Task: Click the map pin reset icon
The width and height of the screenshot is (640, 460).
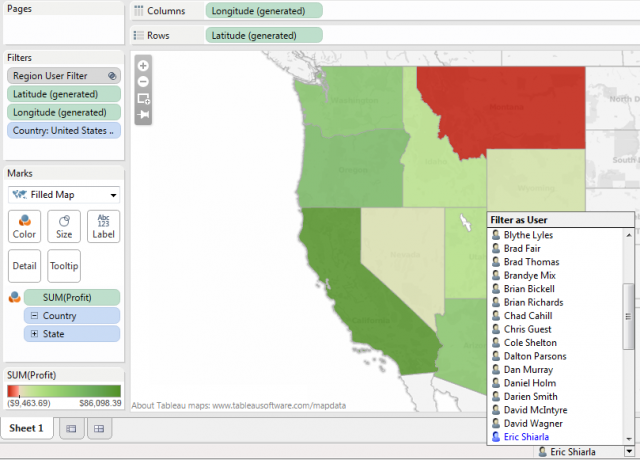Action: (143, 115)
